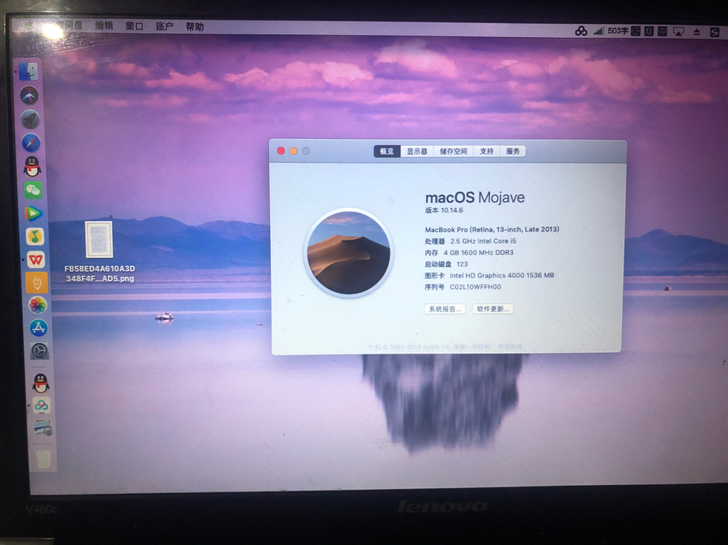The height and width of the screenshot is (545, 728).
Task: Click the 503字 status item
Action: point(618,31)
